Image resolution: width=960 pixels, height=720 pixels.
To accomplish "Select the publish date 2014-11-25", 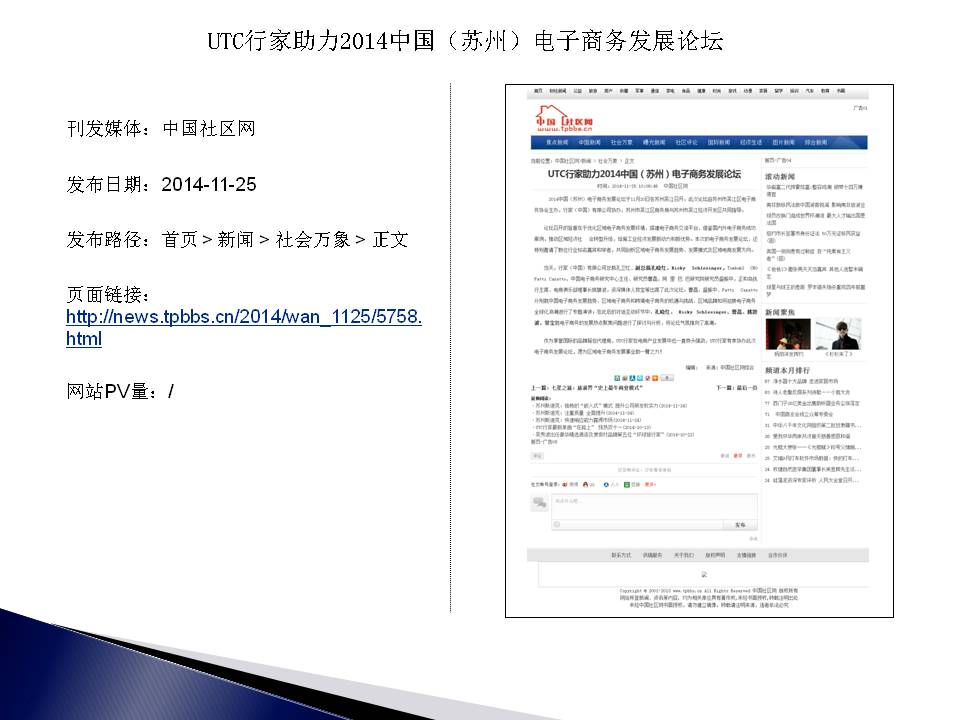I will [209, 184].
